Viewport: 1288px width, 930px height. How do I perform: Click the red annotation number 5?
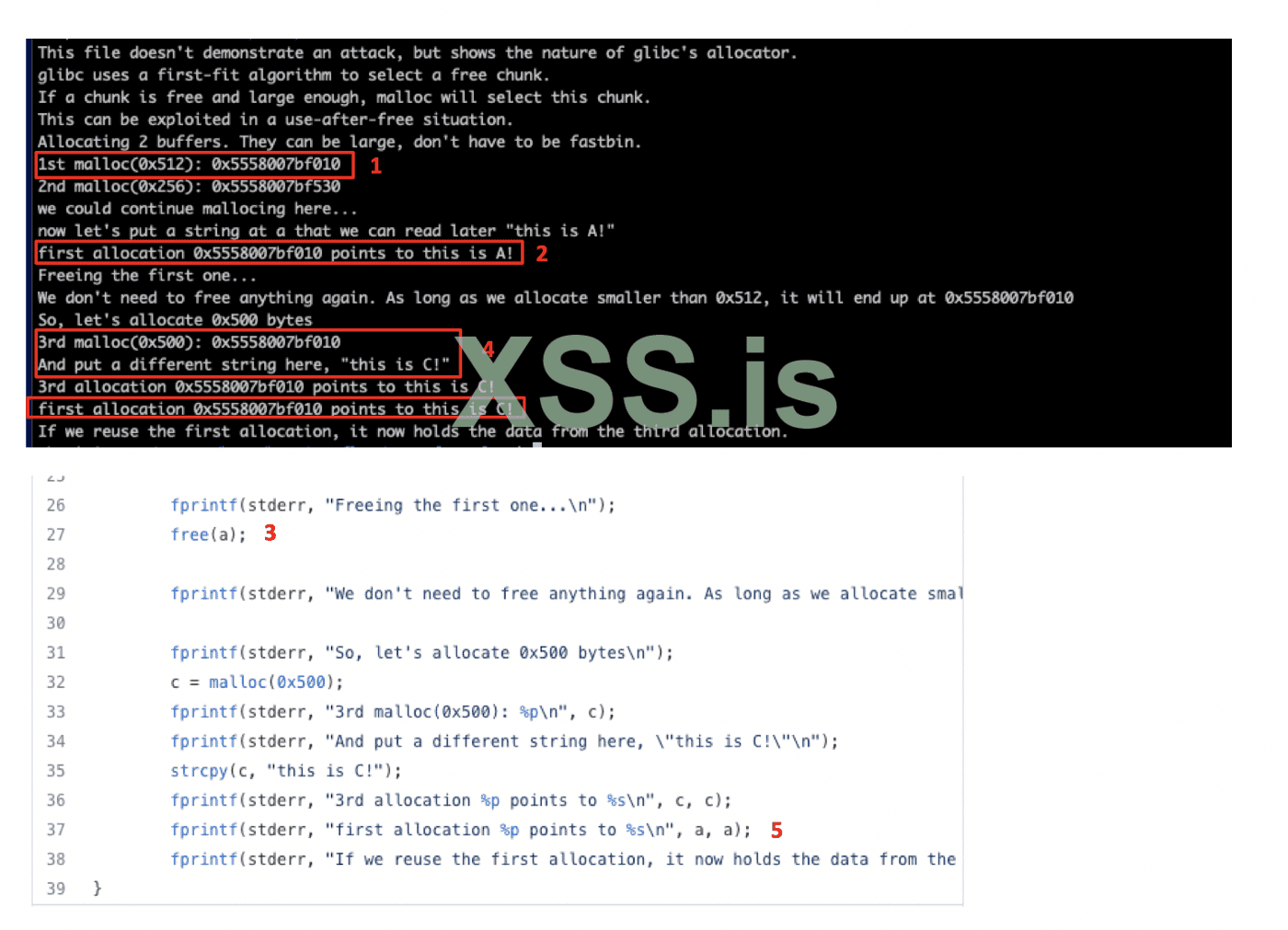click(776, 831)
